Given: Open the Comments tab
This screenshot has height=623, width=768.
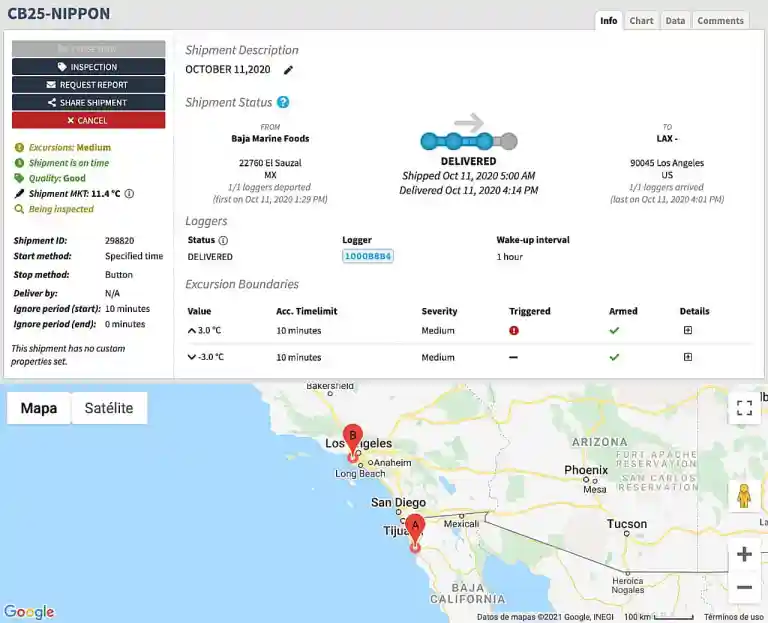Looking at the screenshot, I should coord(720,21).
